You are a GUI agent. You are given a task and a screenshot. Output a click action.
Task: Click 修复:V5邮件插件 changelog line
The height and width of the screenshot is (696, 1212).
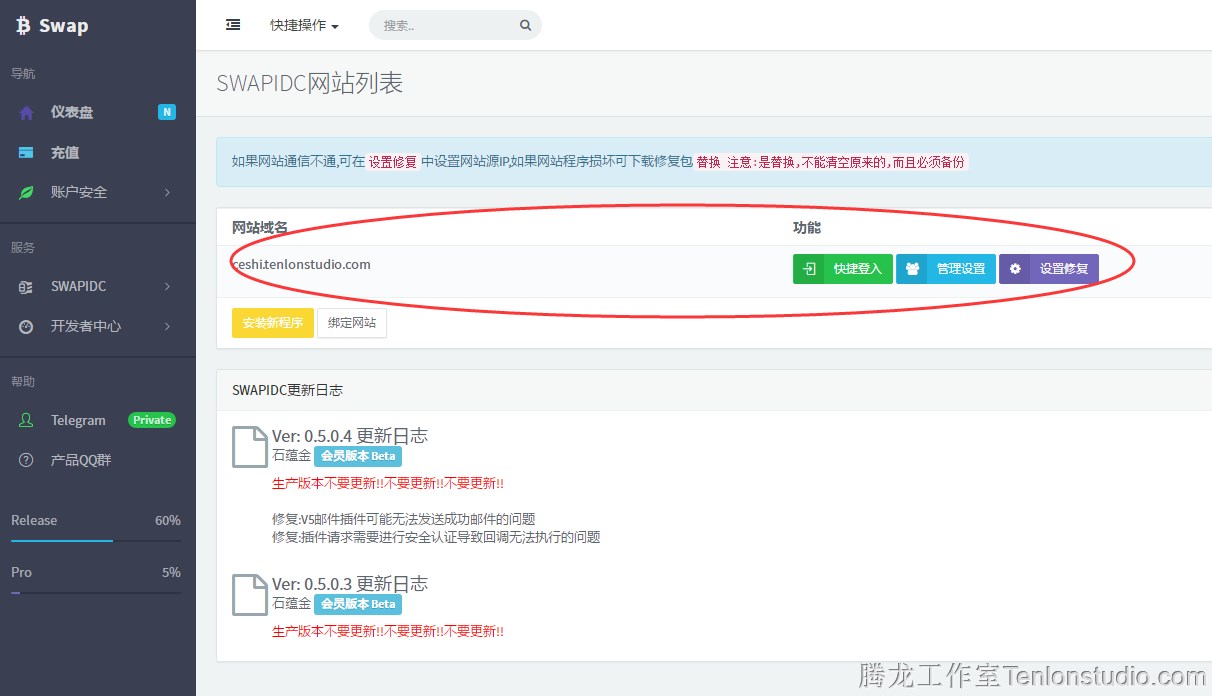point(404,519)
